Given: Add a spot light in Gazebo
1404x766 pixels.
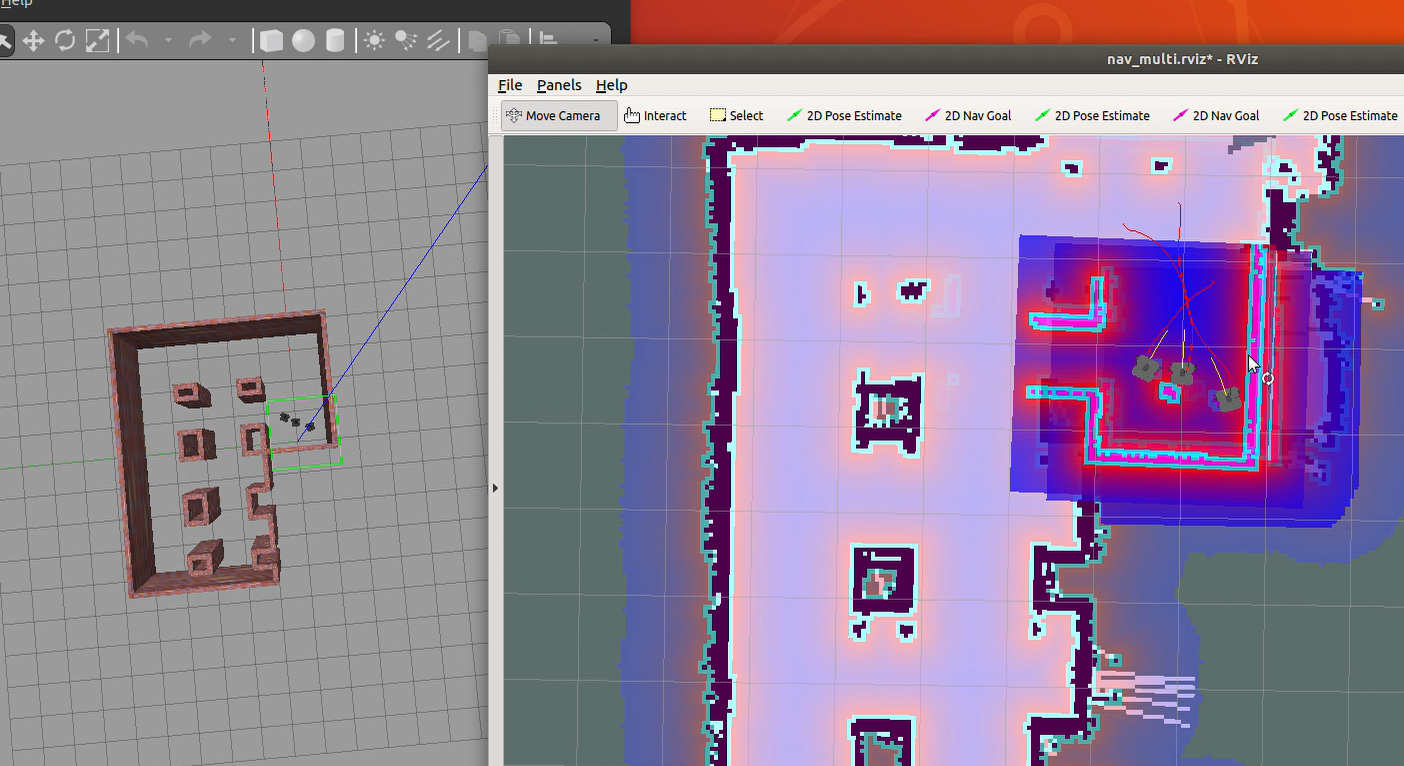Looking at the screenshot, I should pos(406,41).
